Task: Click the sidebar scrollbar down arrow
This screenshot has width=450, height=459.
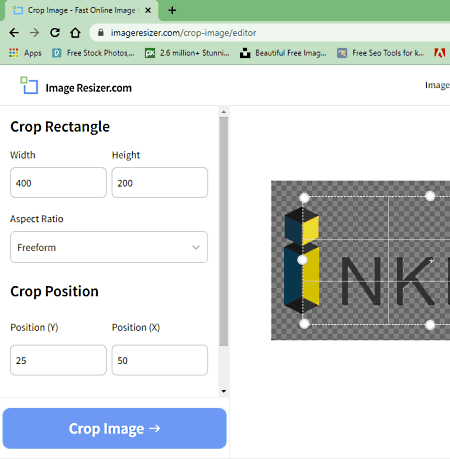Action: (224, 391)
